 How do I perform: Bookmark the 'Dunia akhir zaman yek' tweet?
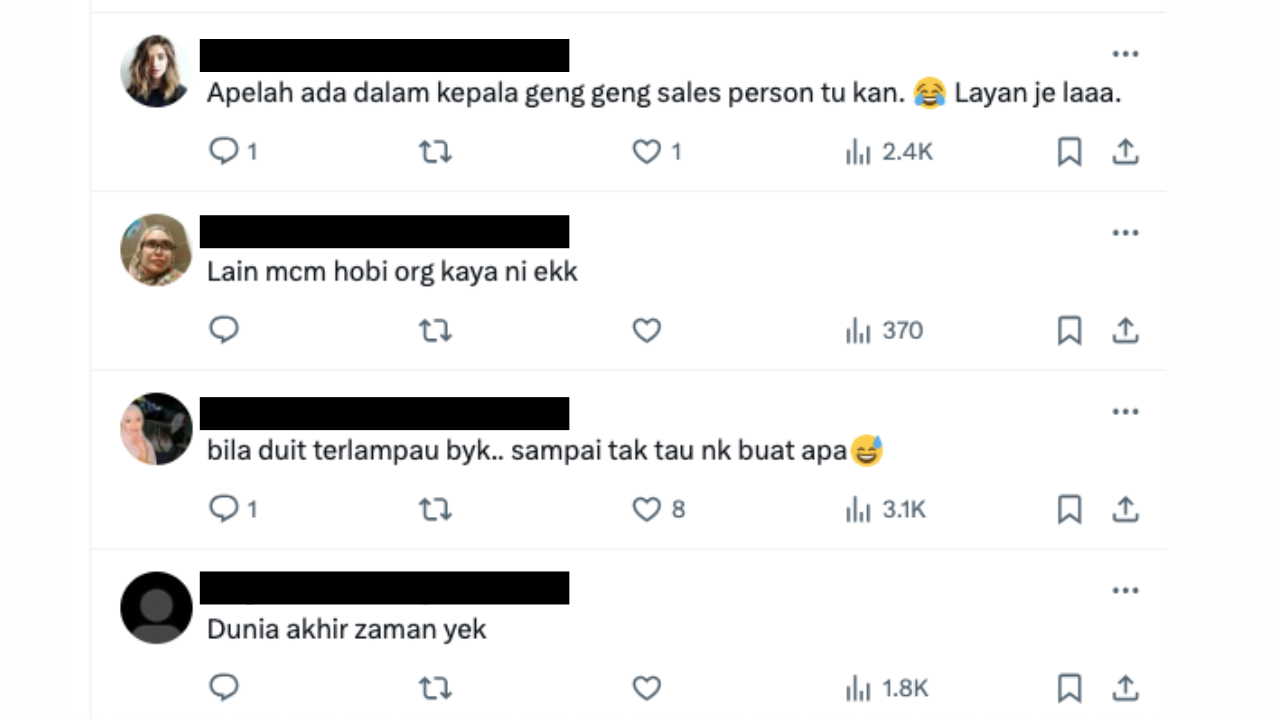coord(1069,688)
